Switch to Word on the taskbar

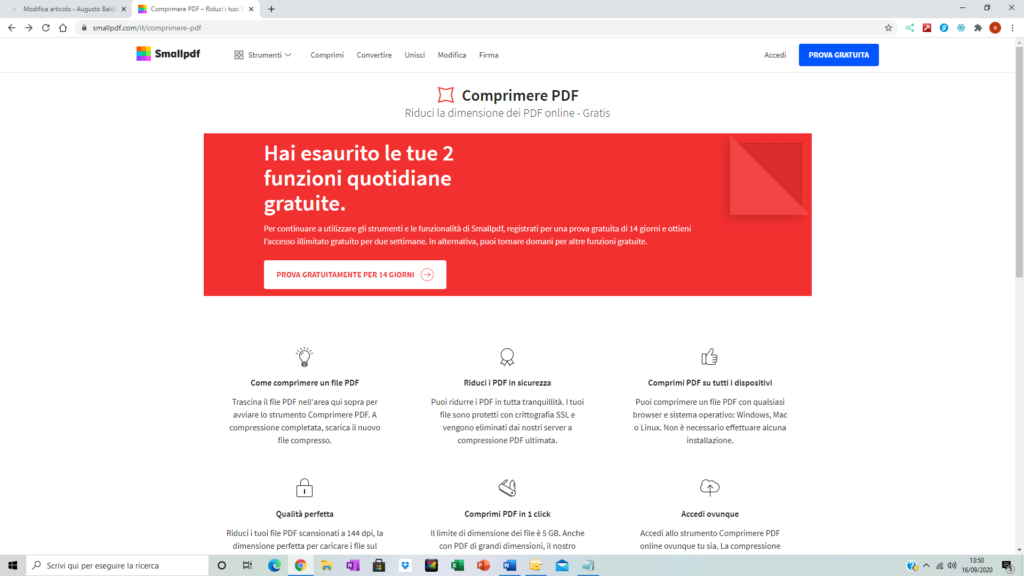509,566
